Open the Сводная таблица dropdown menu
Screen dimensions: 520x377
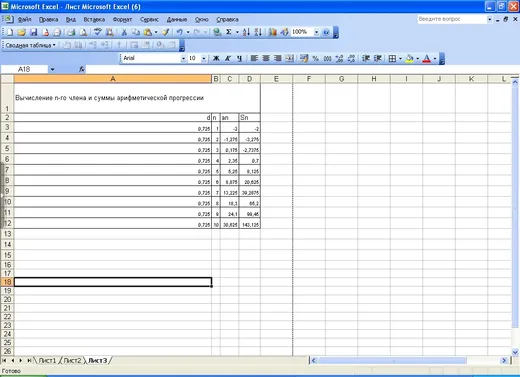tap(30, 45)
